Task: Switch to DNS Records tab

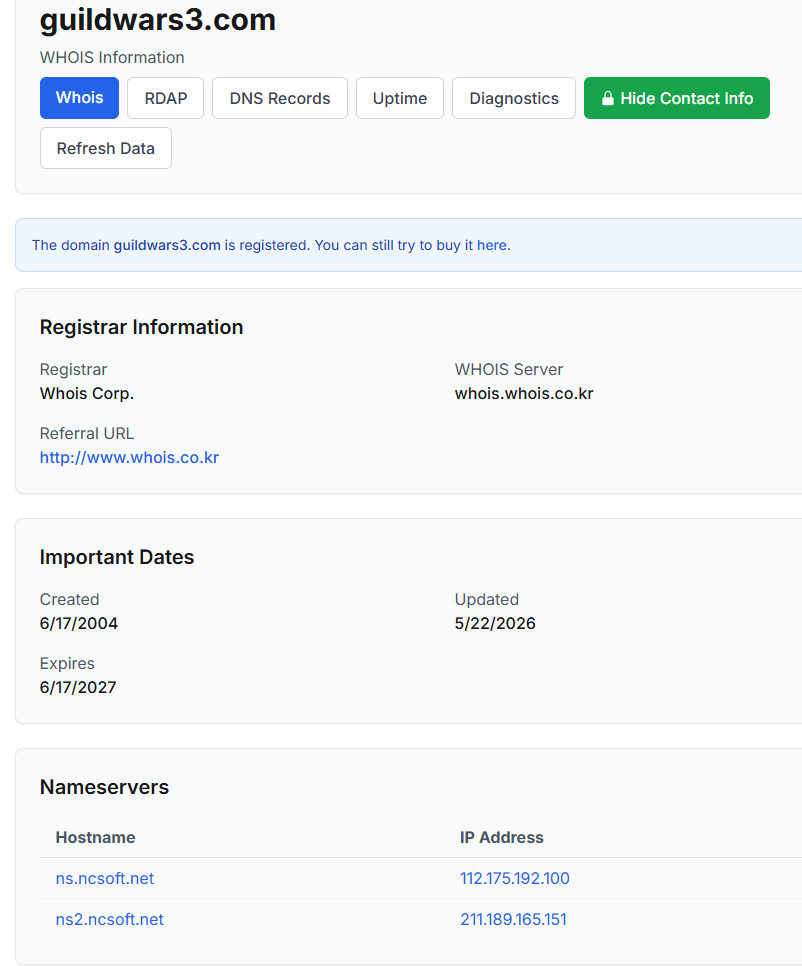Action: [x=280, y=98]
